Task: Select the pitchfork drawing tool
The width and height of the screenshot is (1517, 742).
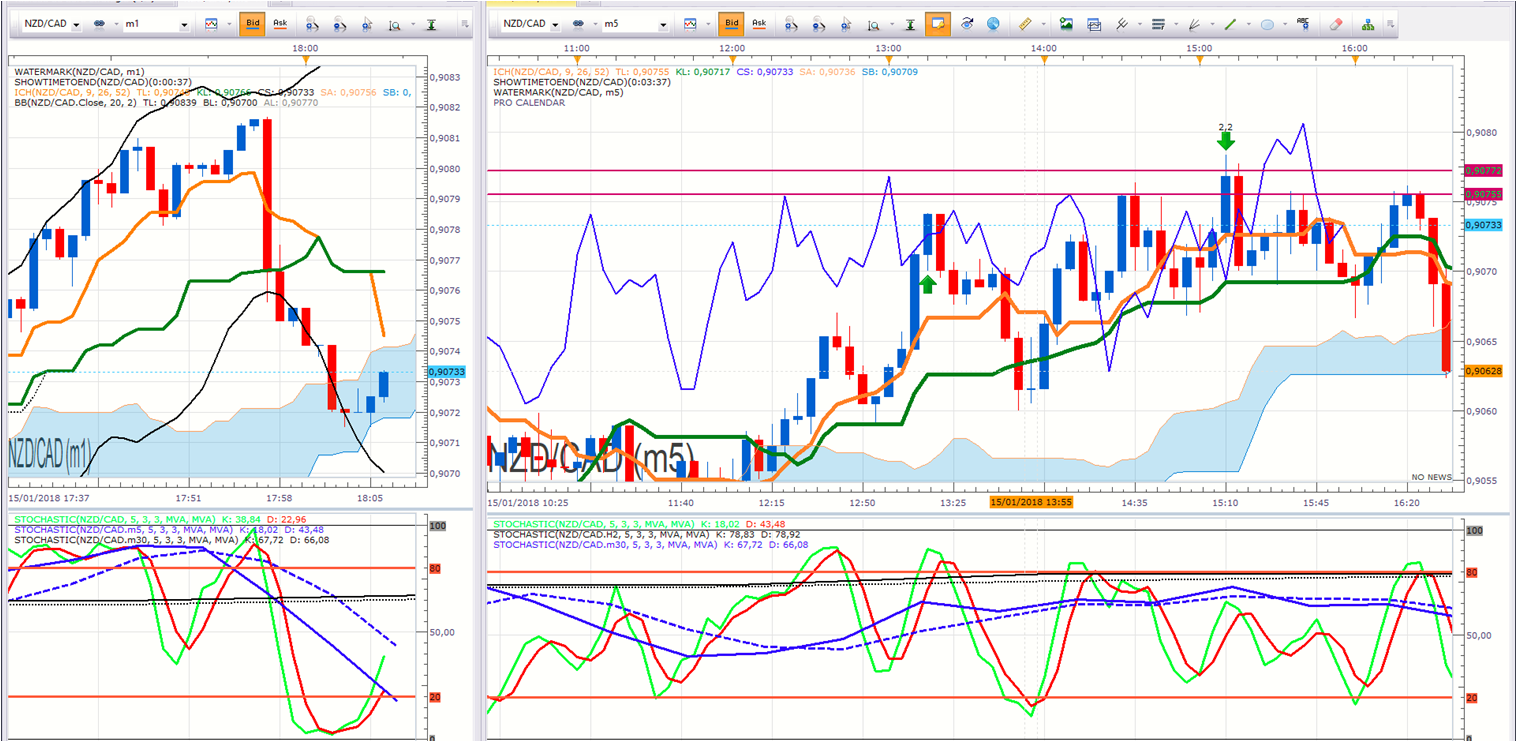Action: click(x=1122, y=23)
